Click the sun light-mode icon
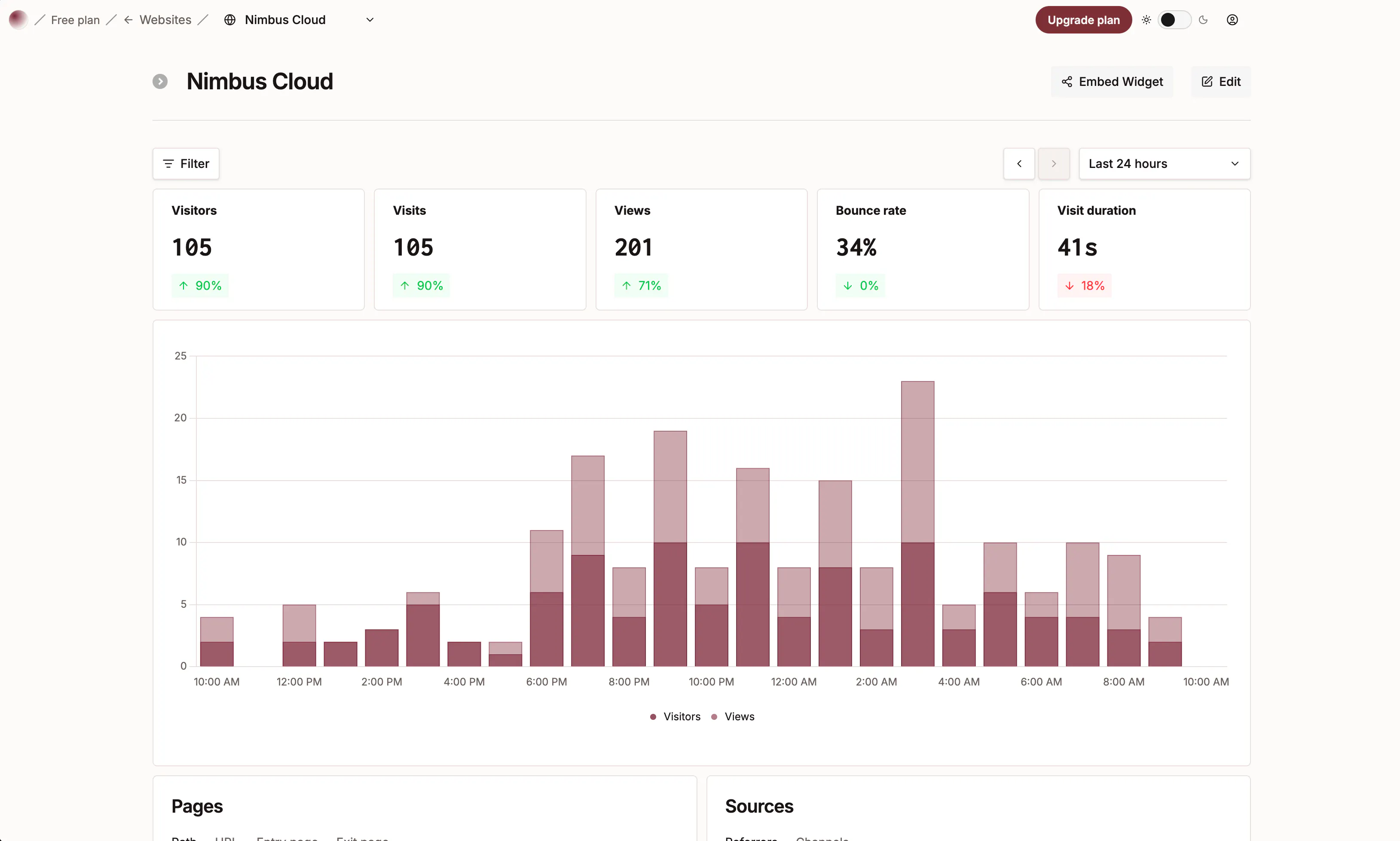Image resolution: width=1400 pixels, height=841 pixels. pos(1146,20)
